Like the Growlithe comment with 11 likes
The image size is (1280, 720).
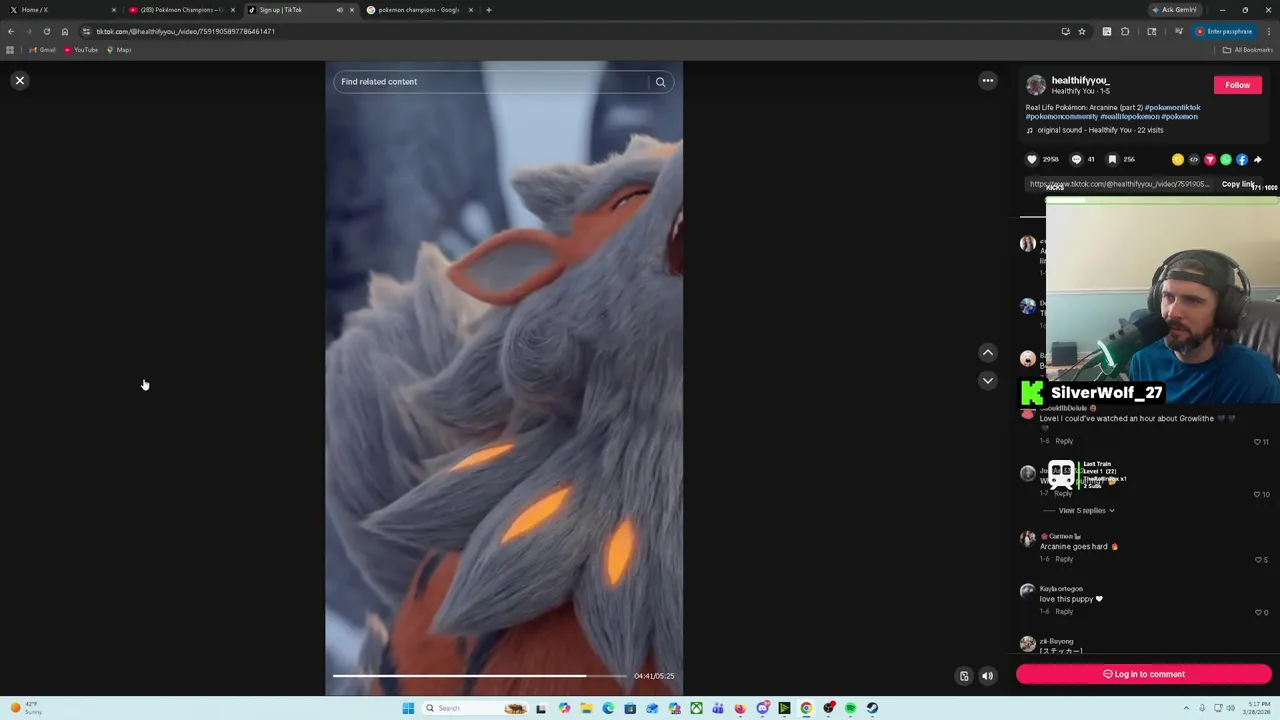(1258, 442)
